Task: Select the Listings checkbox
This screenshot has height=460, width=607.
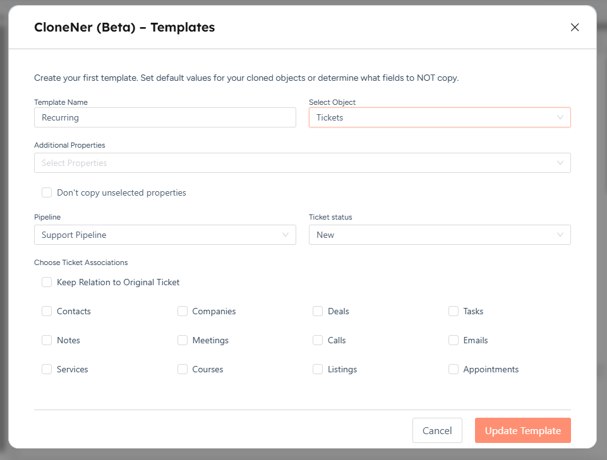Action: click(318, 369)
